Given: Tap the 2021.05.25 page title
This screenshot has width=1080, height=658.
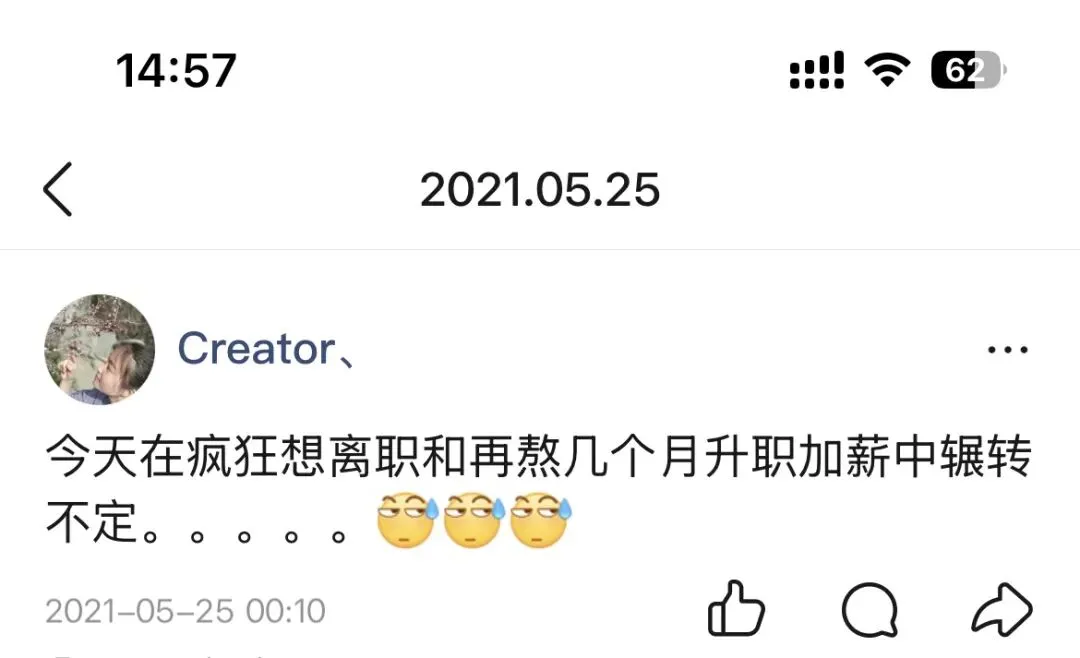Looking at the screenshot, I should pyautogui.click(x=540, y=189).
